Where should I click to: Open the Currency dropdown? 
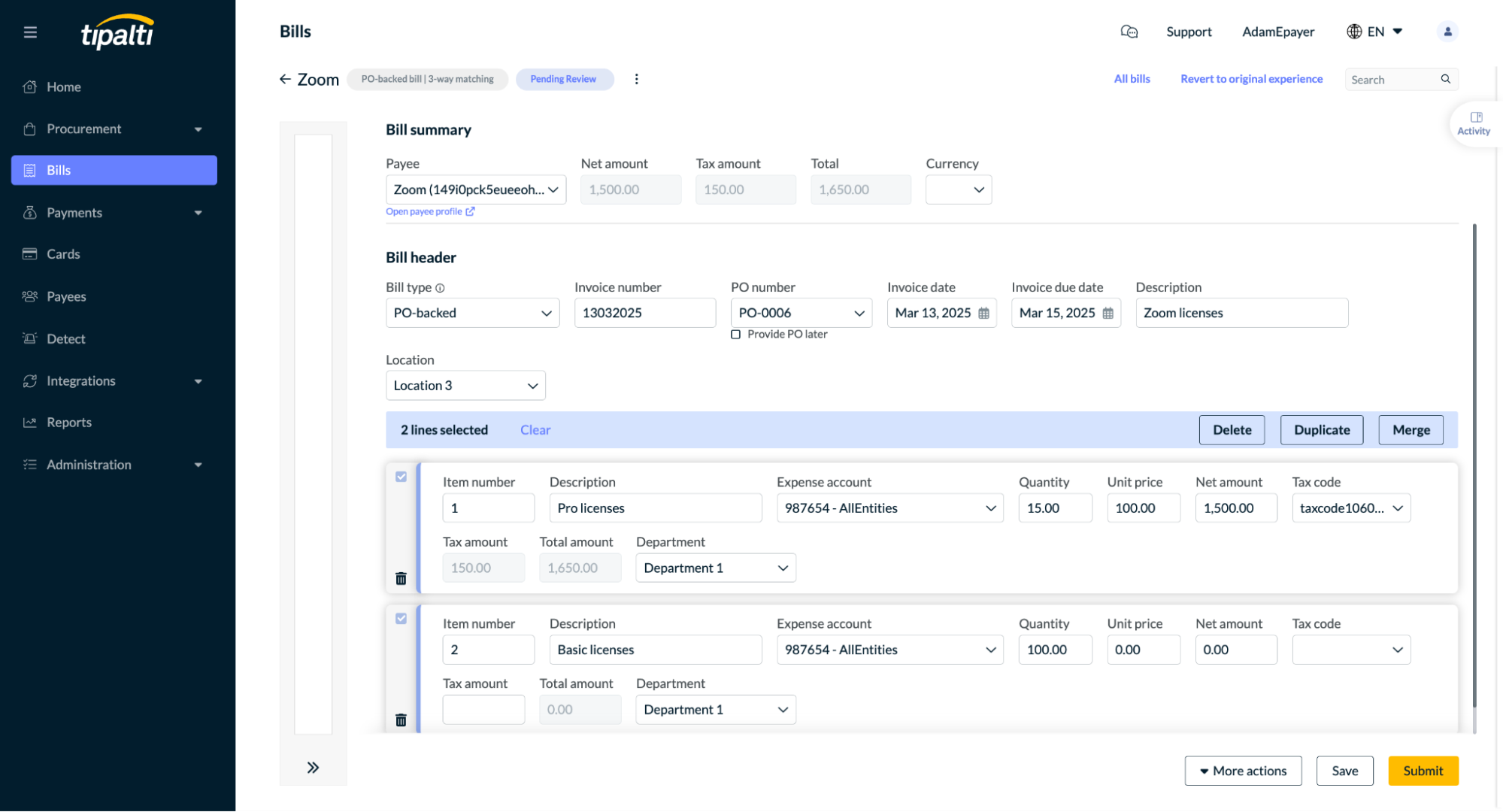(x=959, y=189)
